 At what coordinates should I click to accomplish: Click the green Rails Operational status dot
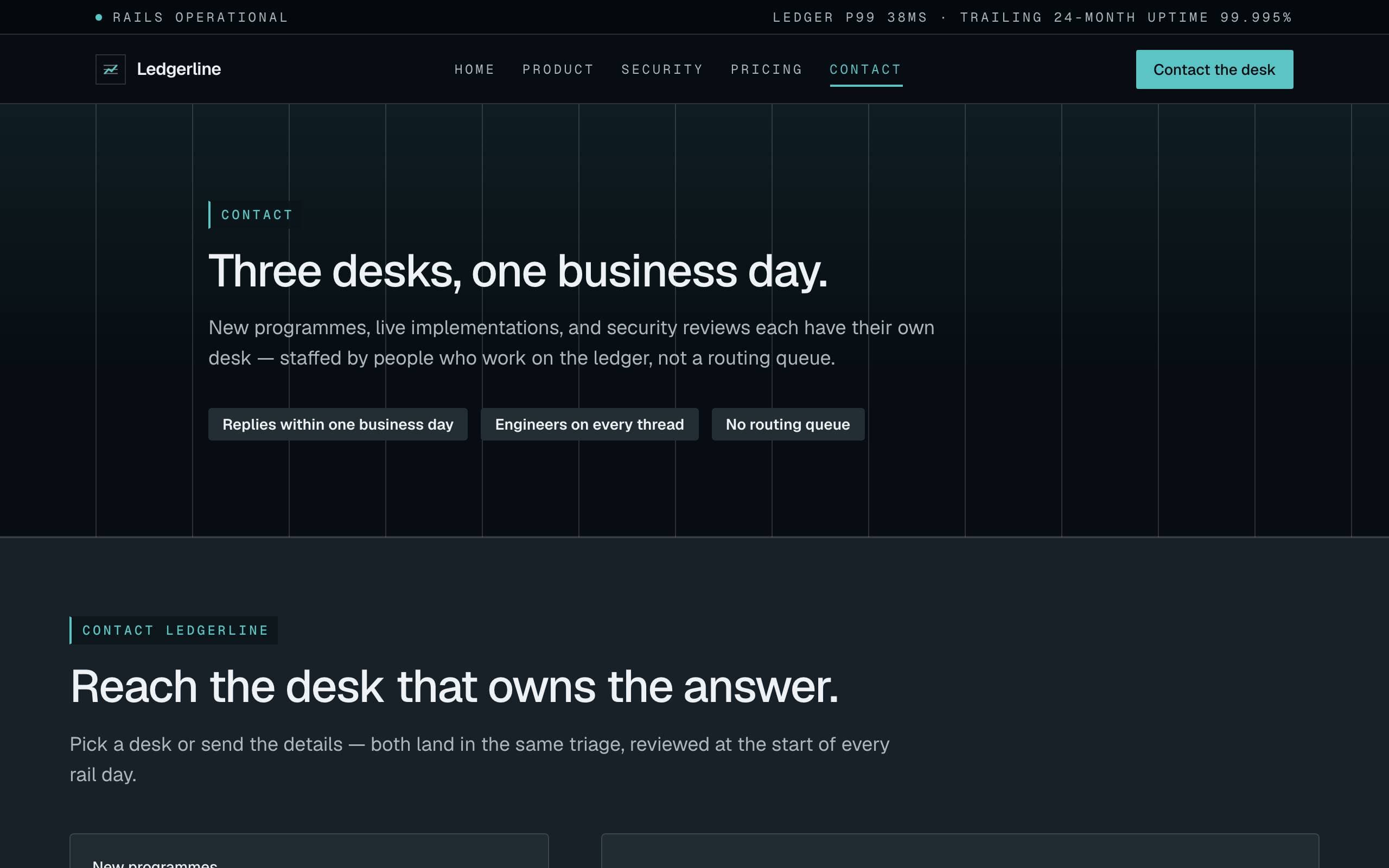tap(99, 17)
